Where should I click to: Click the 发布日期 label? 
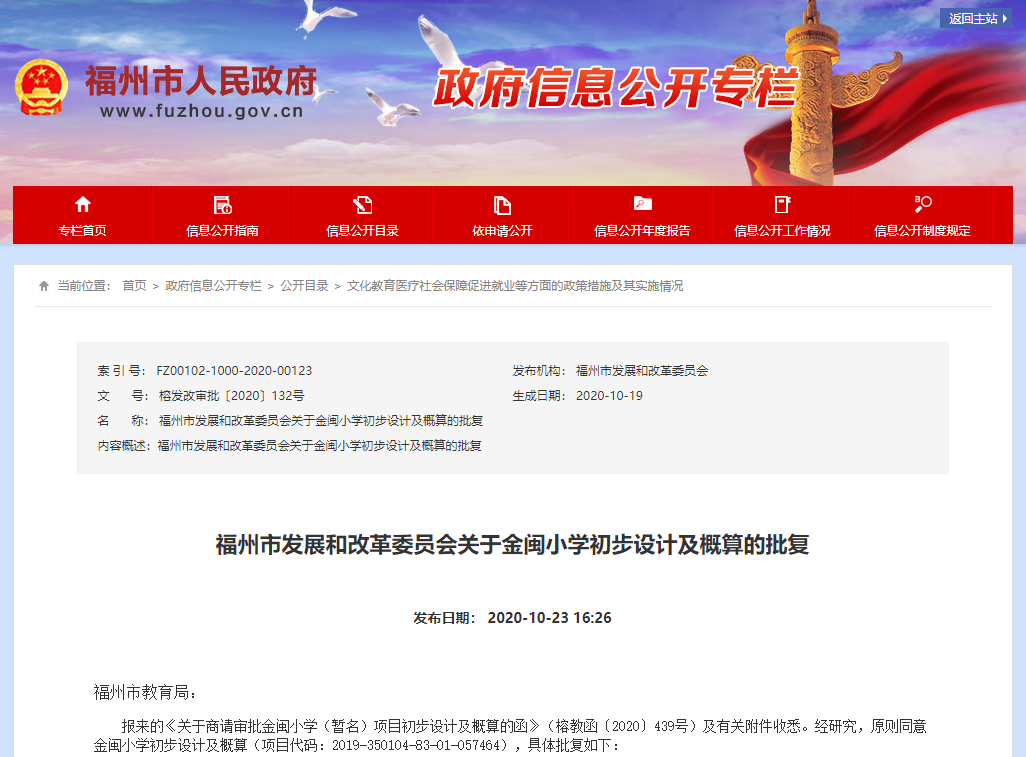click(x=445, y=618)
